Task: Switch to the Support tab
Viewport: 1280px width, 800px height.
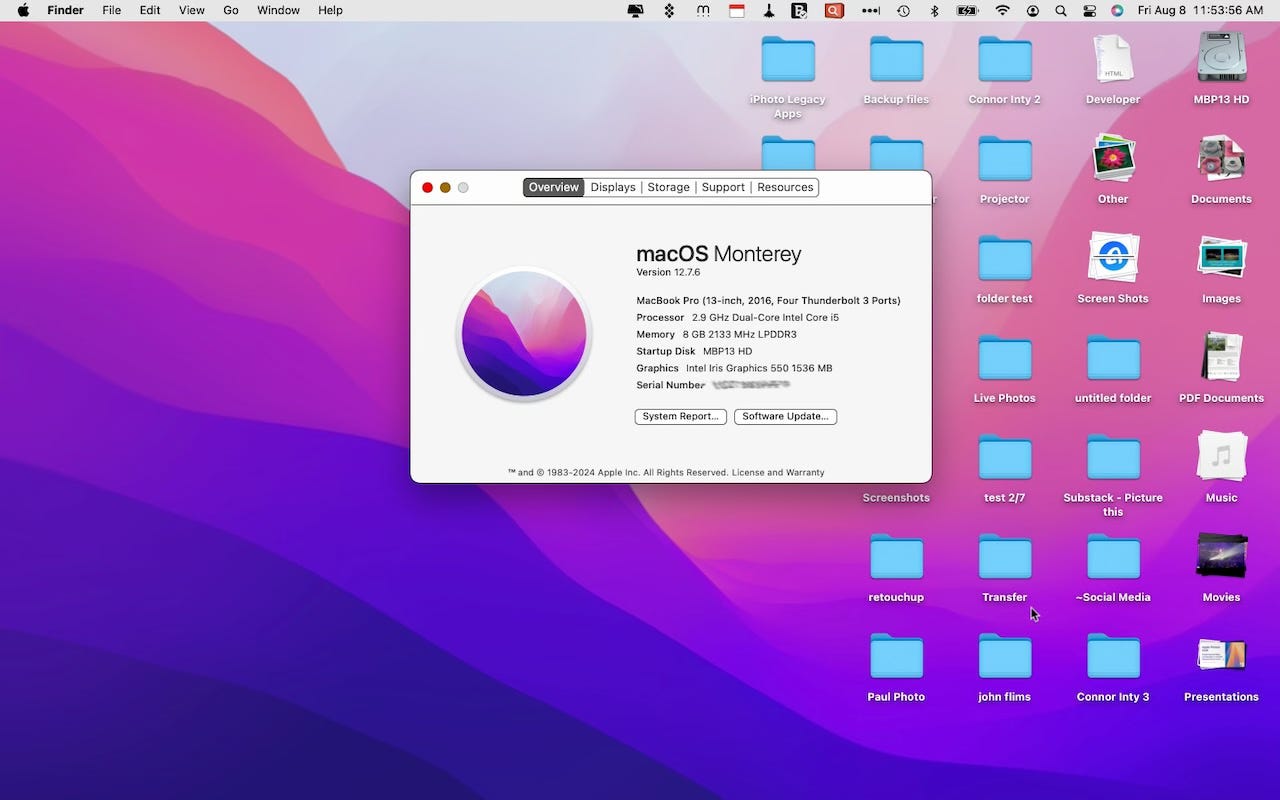Action: 723,187
